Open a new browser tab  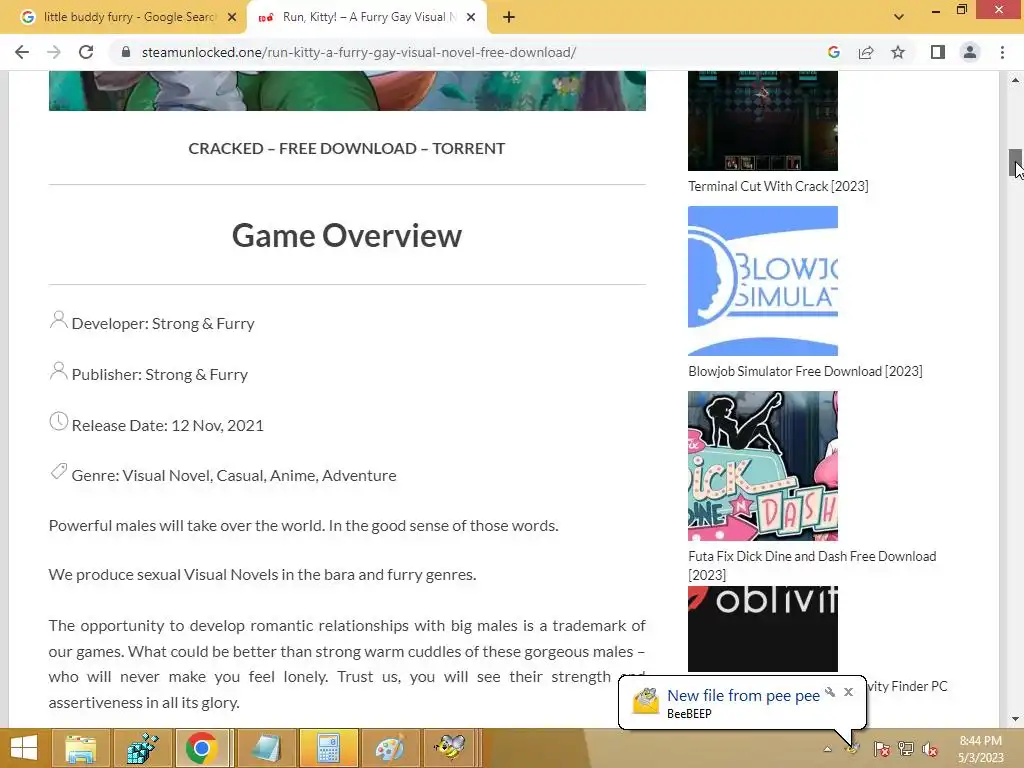tap(509, 17)
